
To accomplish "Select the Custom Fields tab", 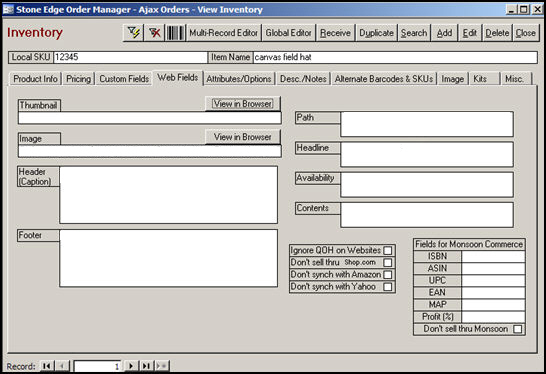I will point(124,79).
